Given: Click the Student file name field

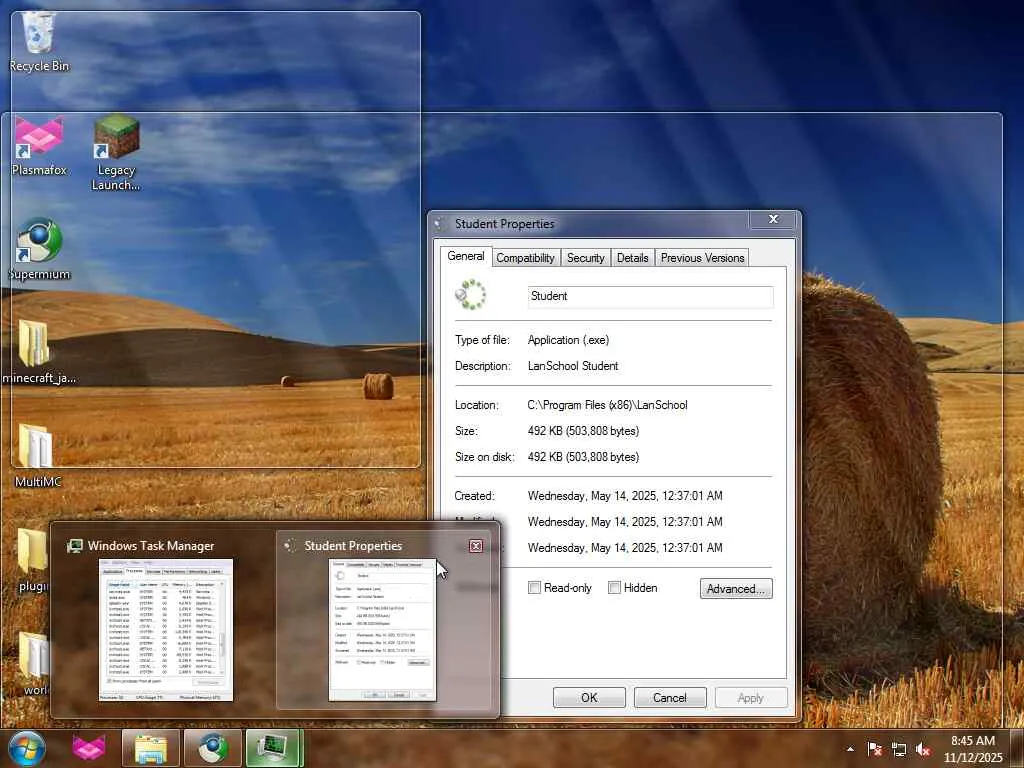Looking at the screenshot, I should (650, 296).
